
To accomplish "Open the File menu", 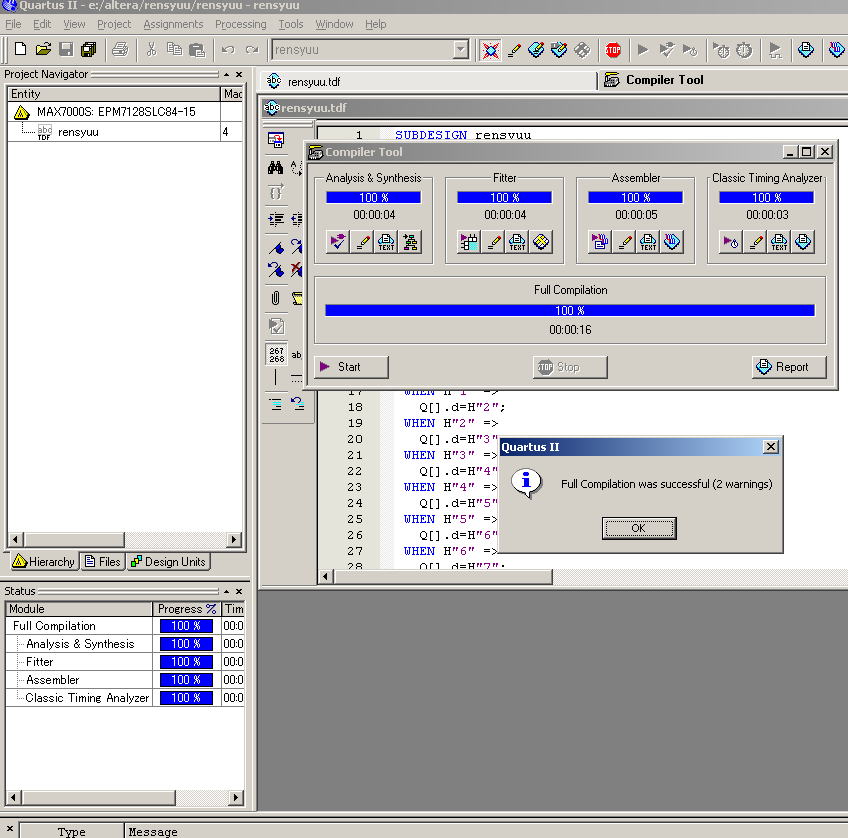I will tap(13, 24).
